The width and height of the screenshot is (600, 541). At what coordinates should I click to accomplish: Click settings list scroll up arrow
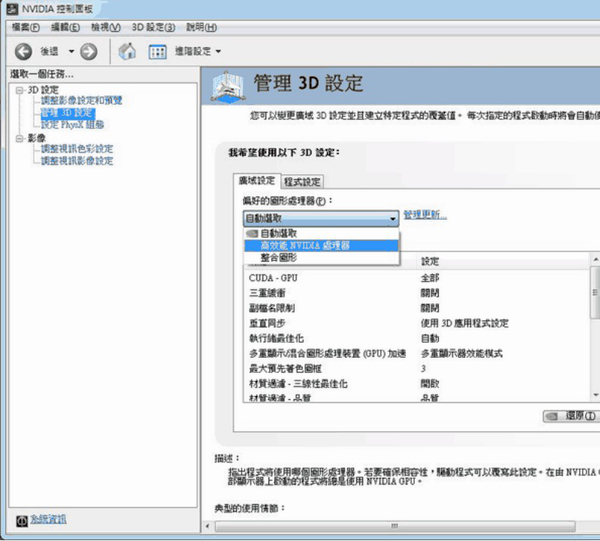[595, 259]
